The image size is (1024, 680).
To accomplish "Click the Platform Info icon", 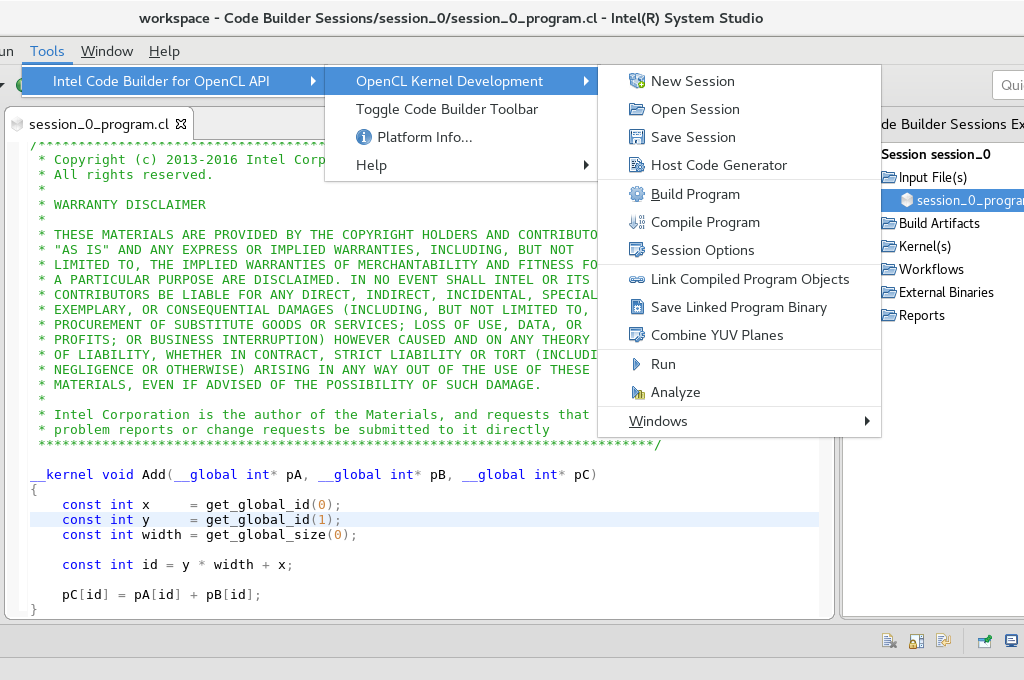I will pos(364,137).
